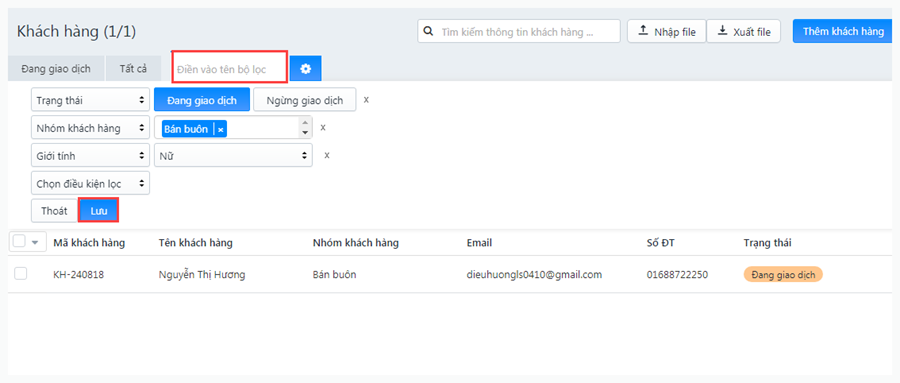Click the Đang giao dịch status badge in row
900x383 pixels.
point(783,274)
